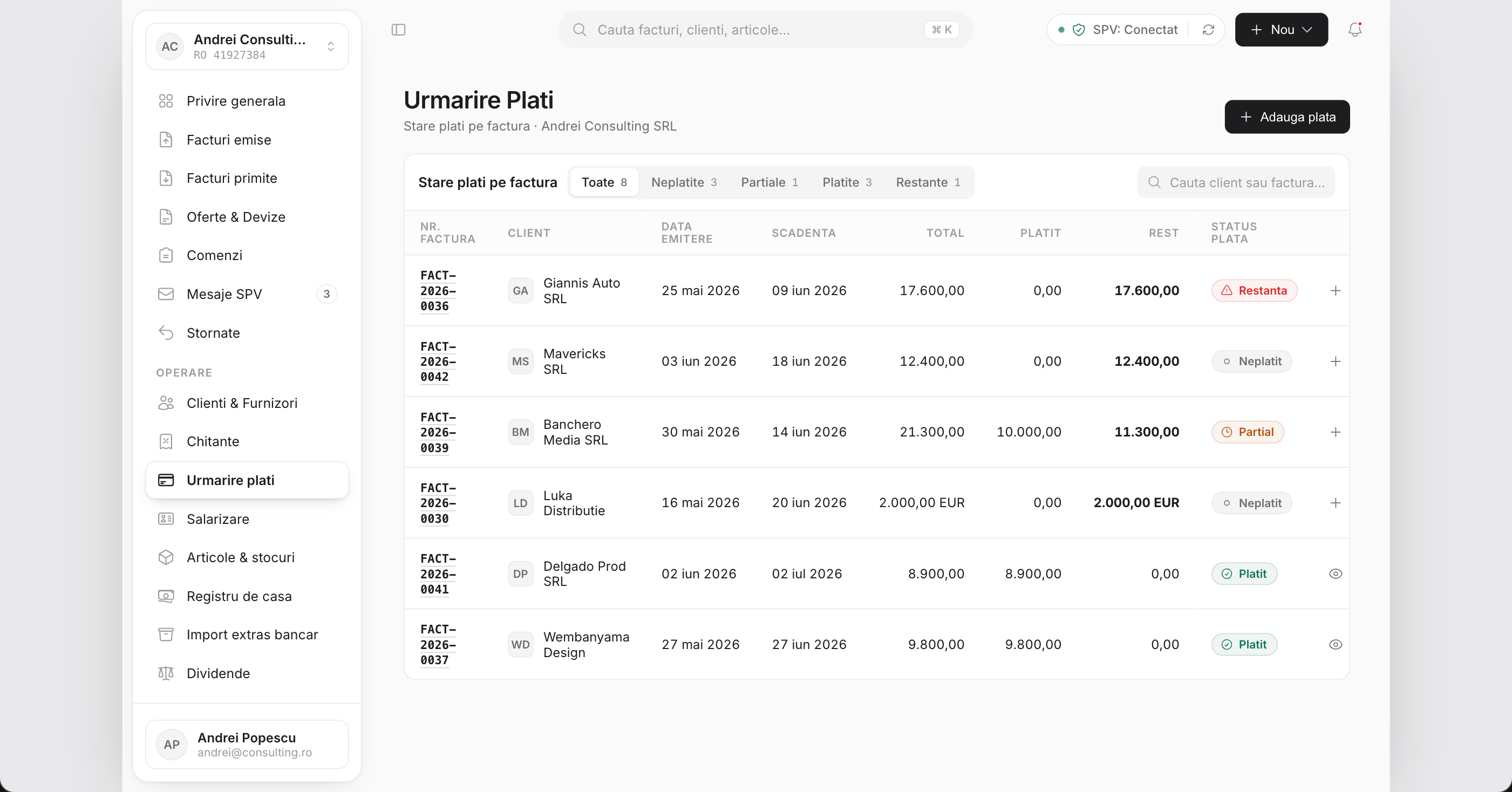
Task: Toggle the sidebar panel icon
Action: pos(399,29)
